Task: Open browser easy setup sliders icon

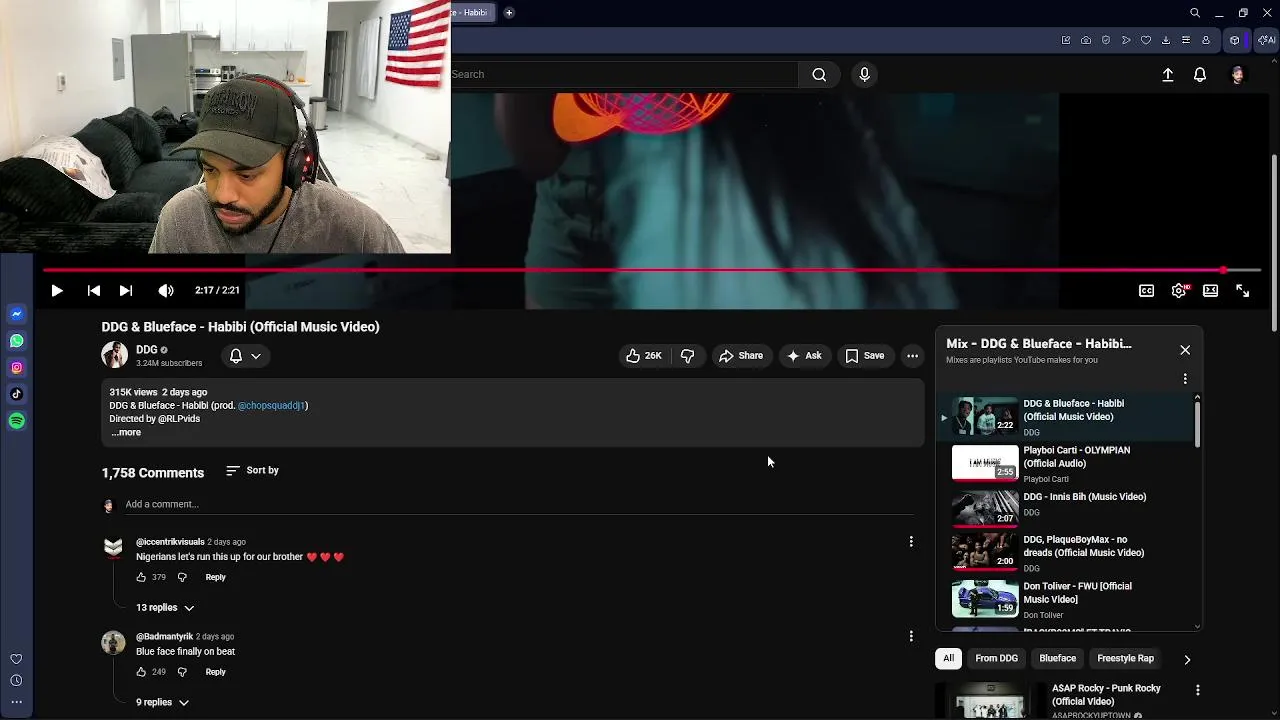Action: pyautogui.click(x=1186, y=40)
